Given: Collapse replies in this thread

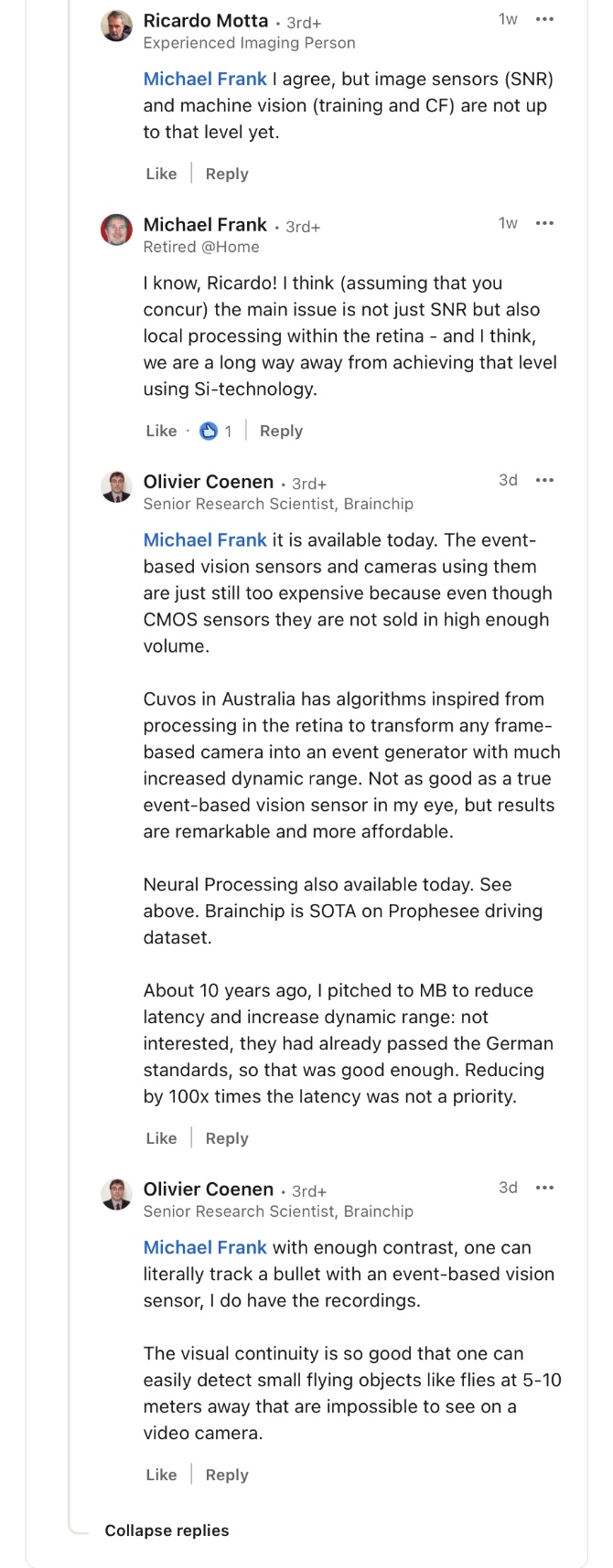Looking at the screenshot, I should (167, 1531).
